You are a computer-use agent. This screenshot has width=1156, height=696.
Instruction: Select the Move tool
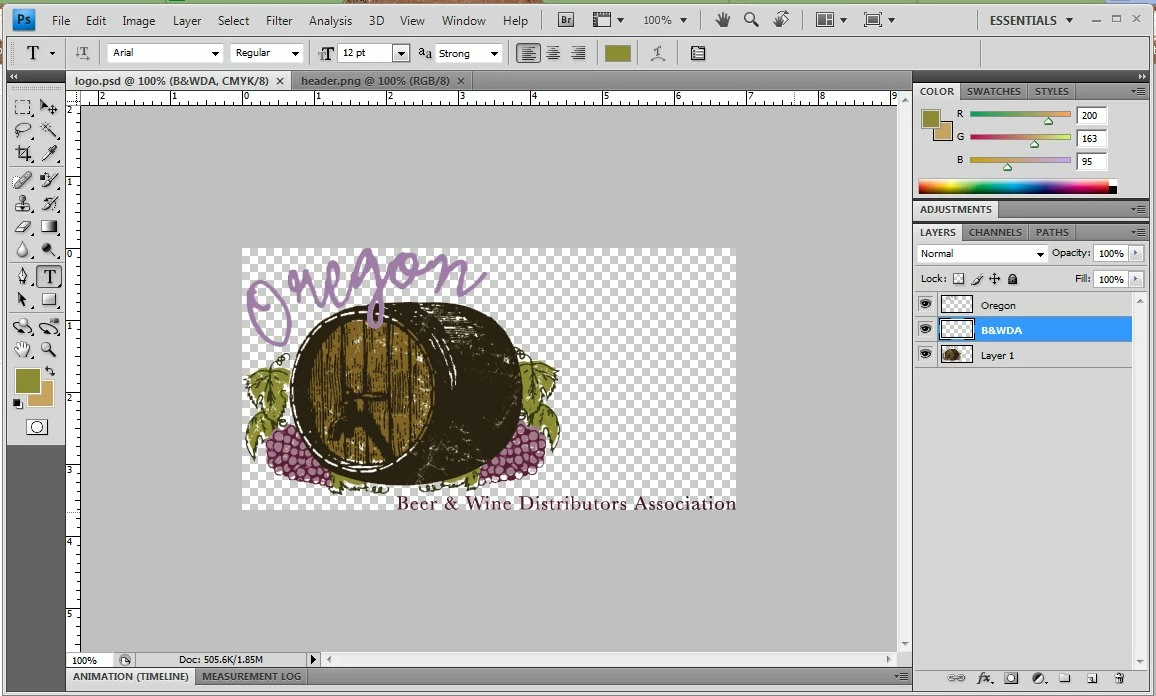49,108
